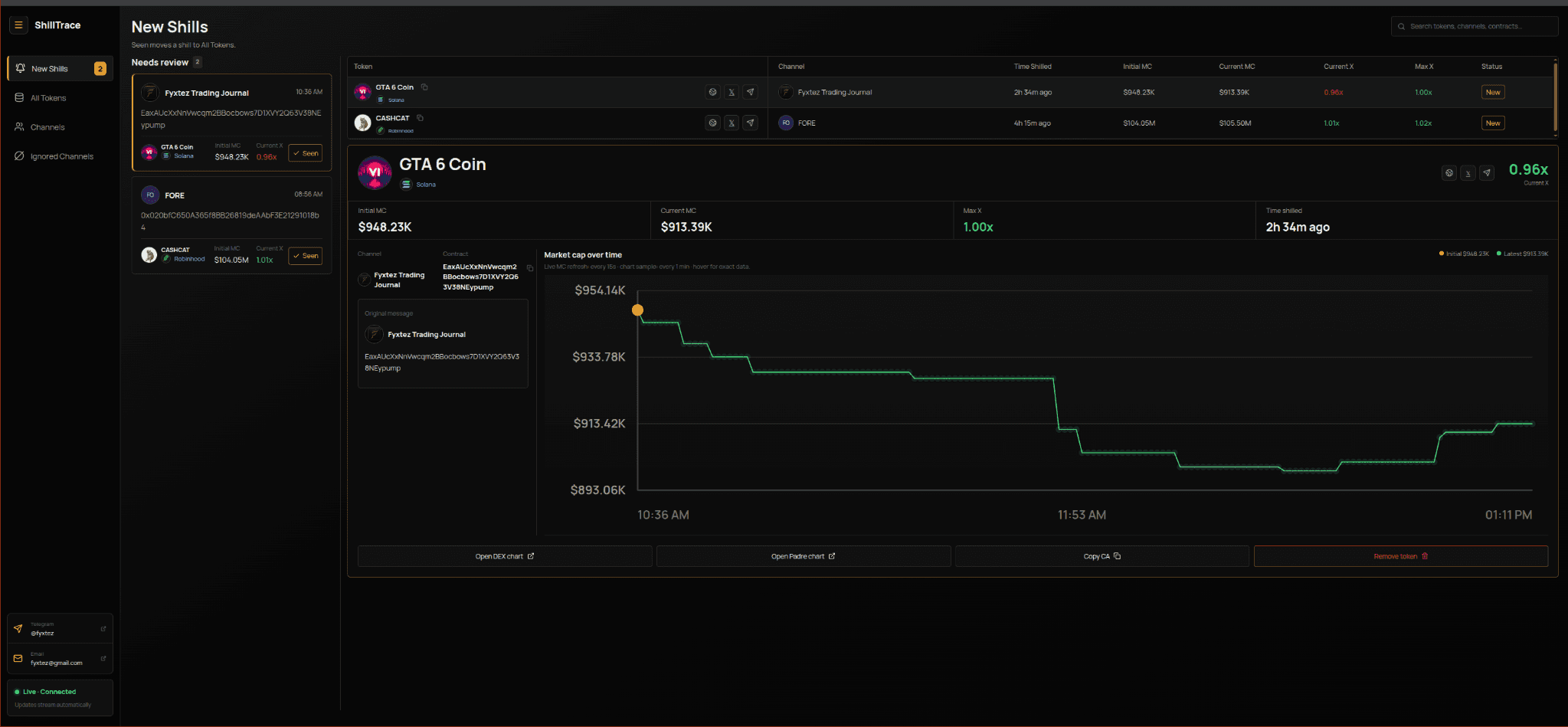Open Padre chart button
The height and width of the screenshot is (727, 1568).
pos(804,556)
